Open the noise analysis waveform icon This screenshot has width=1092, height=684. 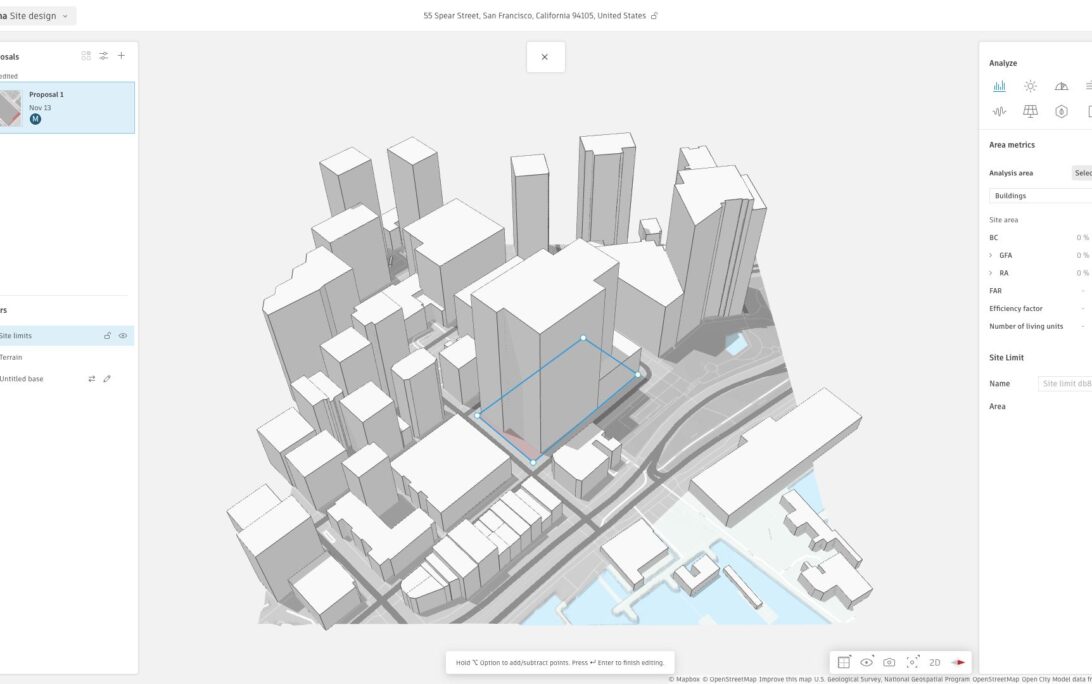[999, 112]
